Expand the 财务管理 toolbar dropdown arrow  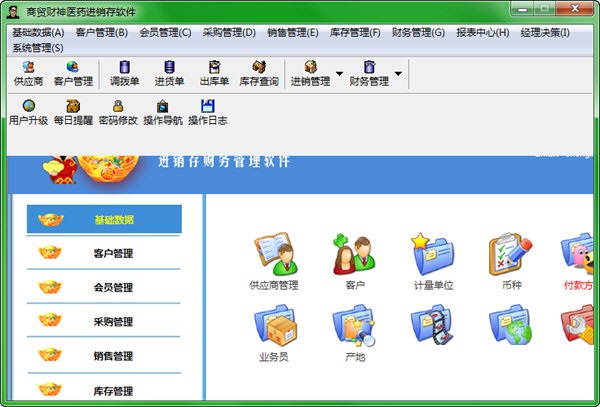pos(398,73)
